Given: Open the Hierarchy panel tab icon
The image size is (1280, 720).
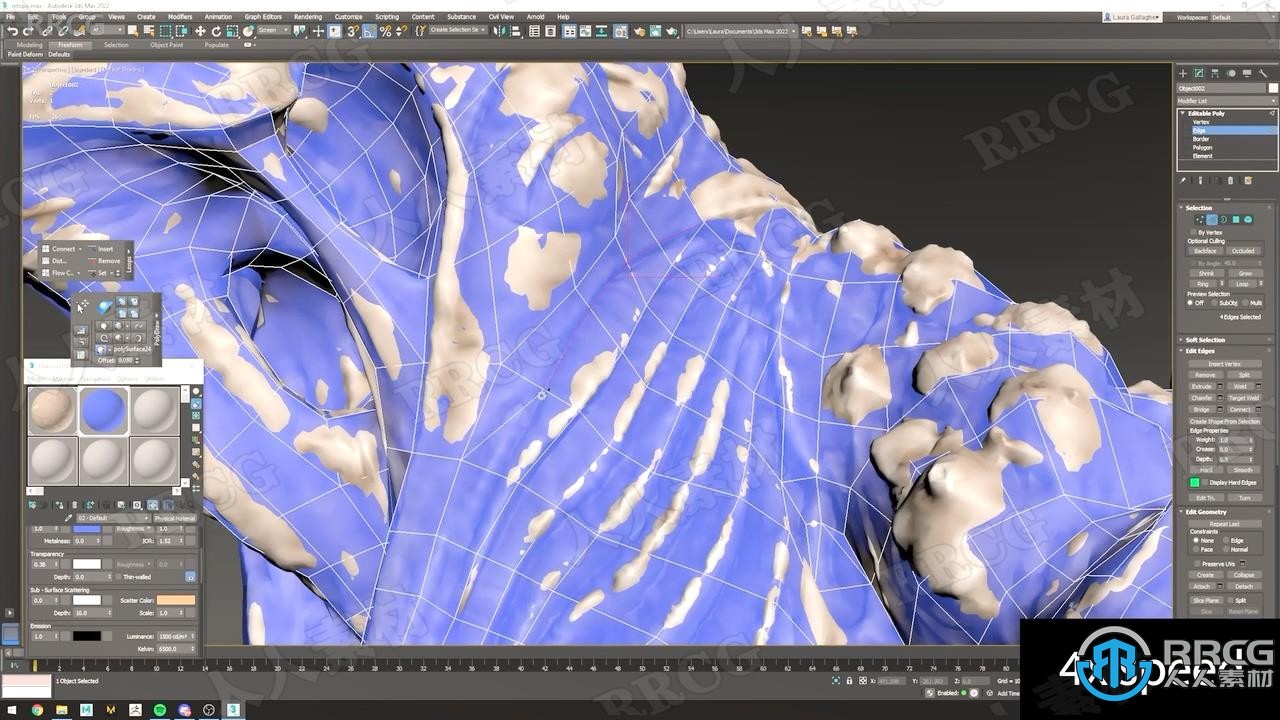Looking at the screenshot, I should [x=1215, y=73].
